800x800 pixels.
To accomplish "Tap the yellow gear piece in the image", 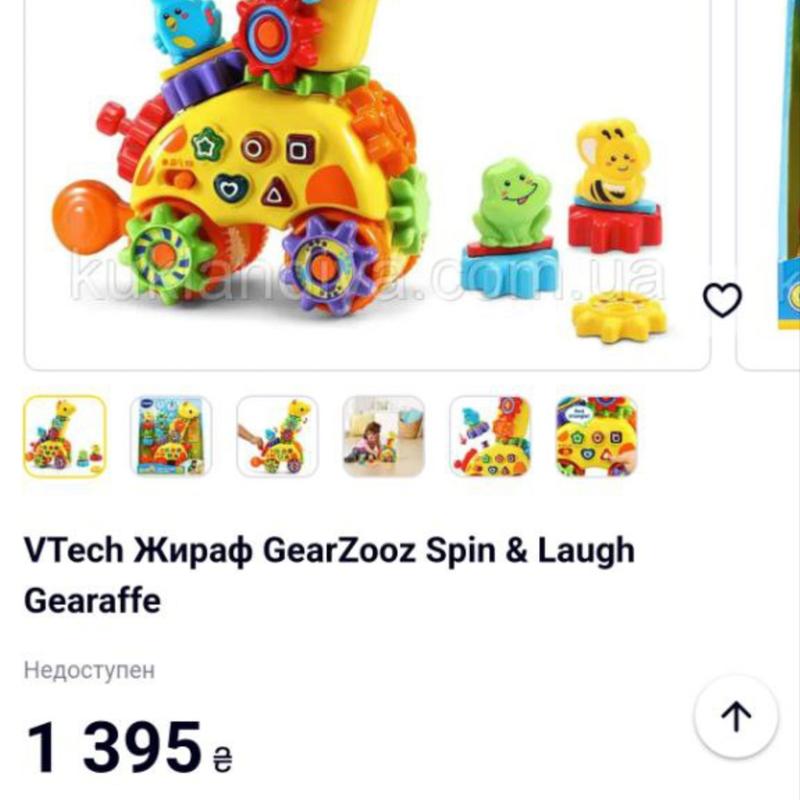I will [x=618, y=317].
